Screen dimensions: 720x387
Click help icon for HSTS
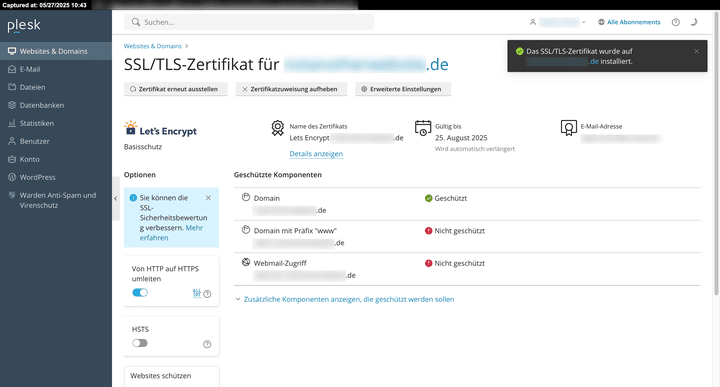207,344
